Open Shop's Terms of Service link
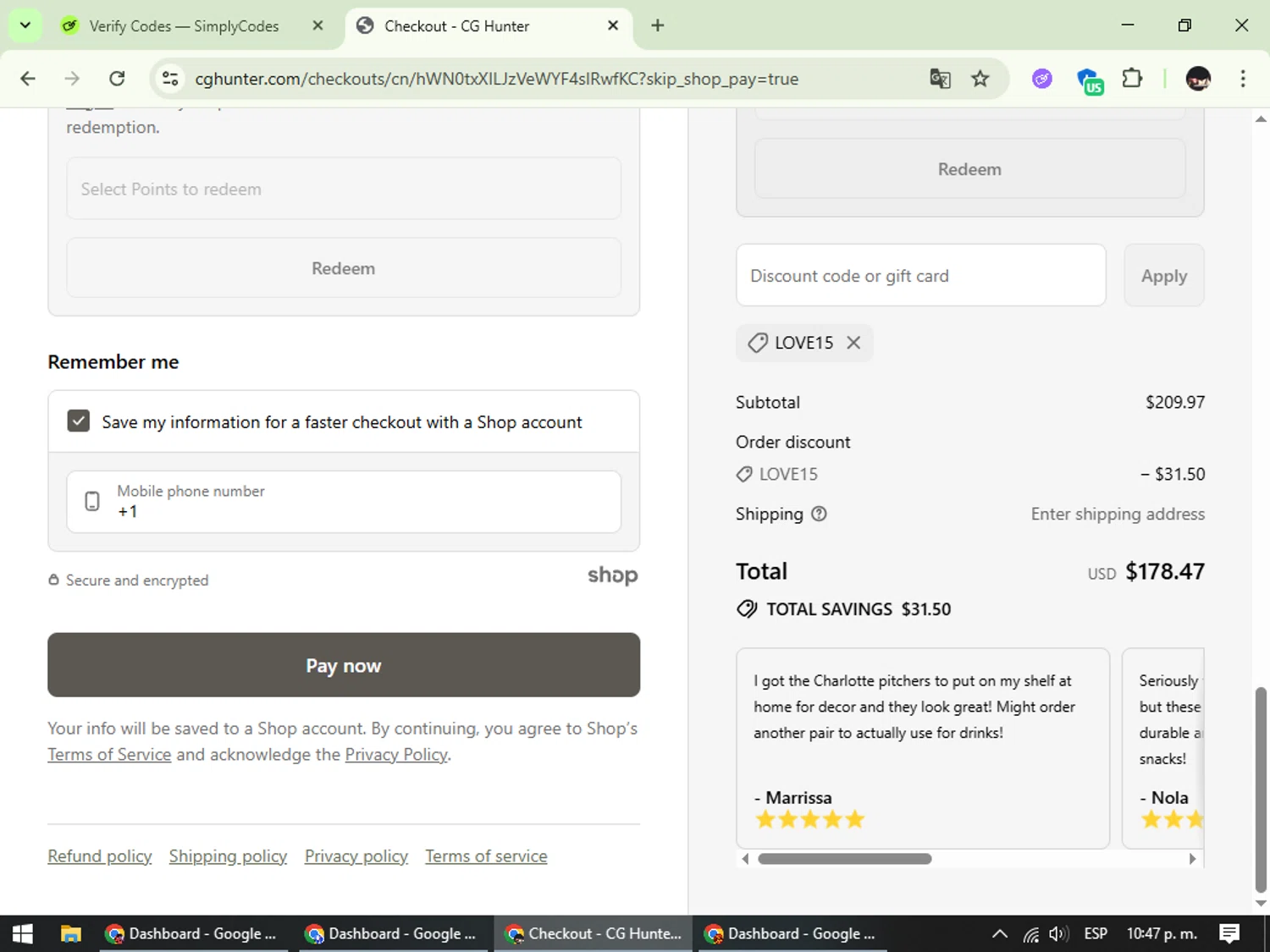1270x952 pixels. pyautogui.click(x=109, y=755)
